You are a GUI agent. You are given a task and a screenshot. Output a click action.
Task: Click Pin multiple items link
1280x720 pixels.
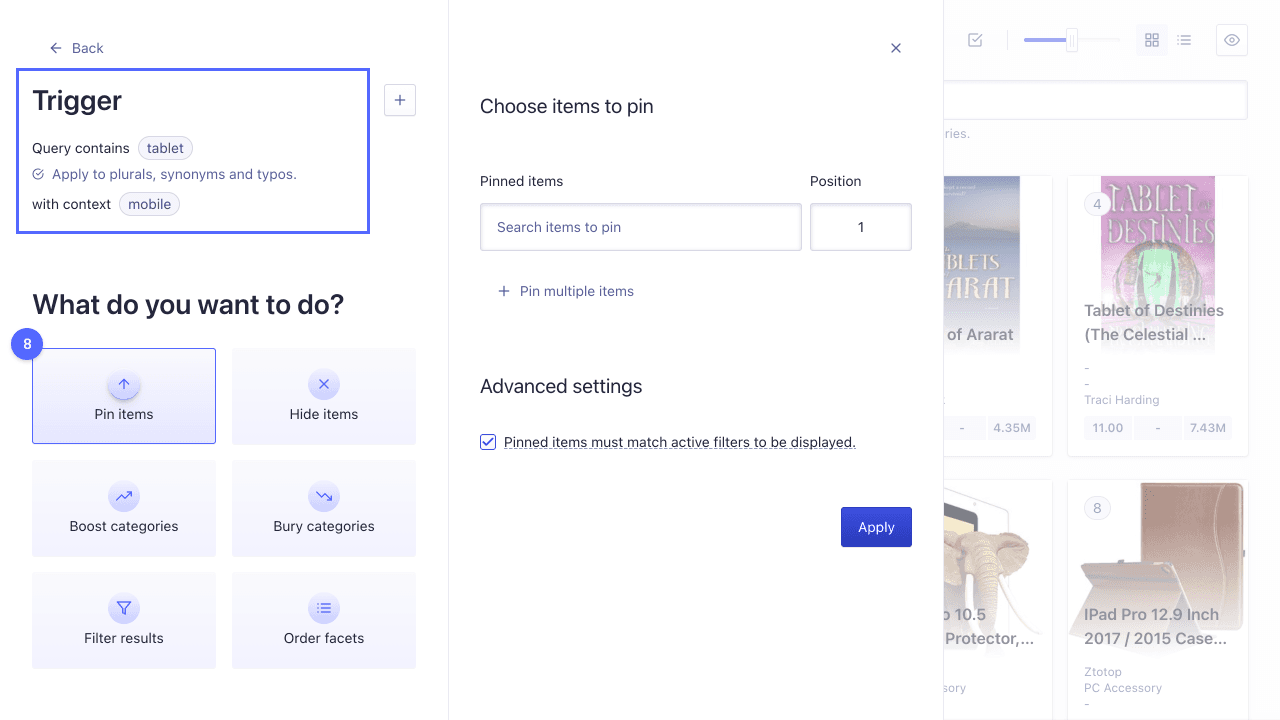(x=566, y=291)
